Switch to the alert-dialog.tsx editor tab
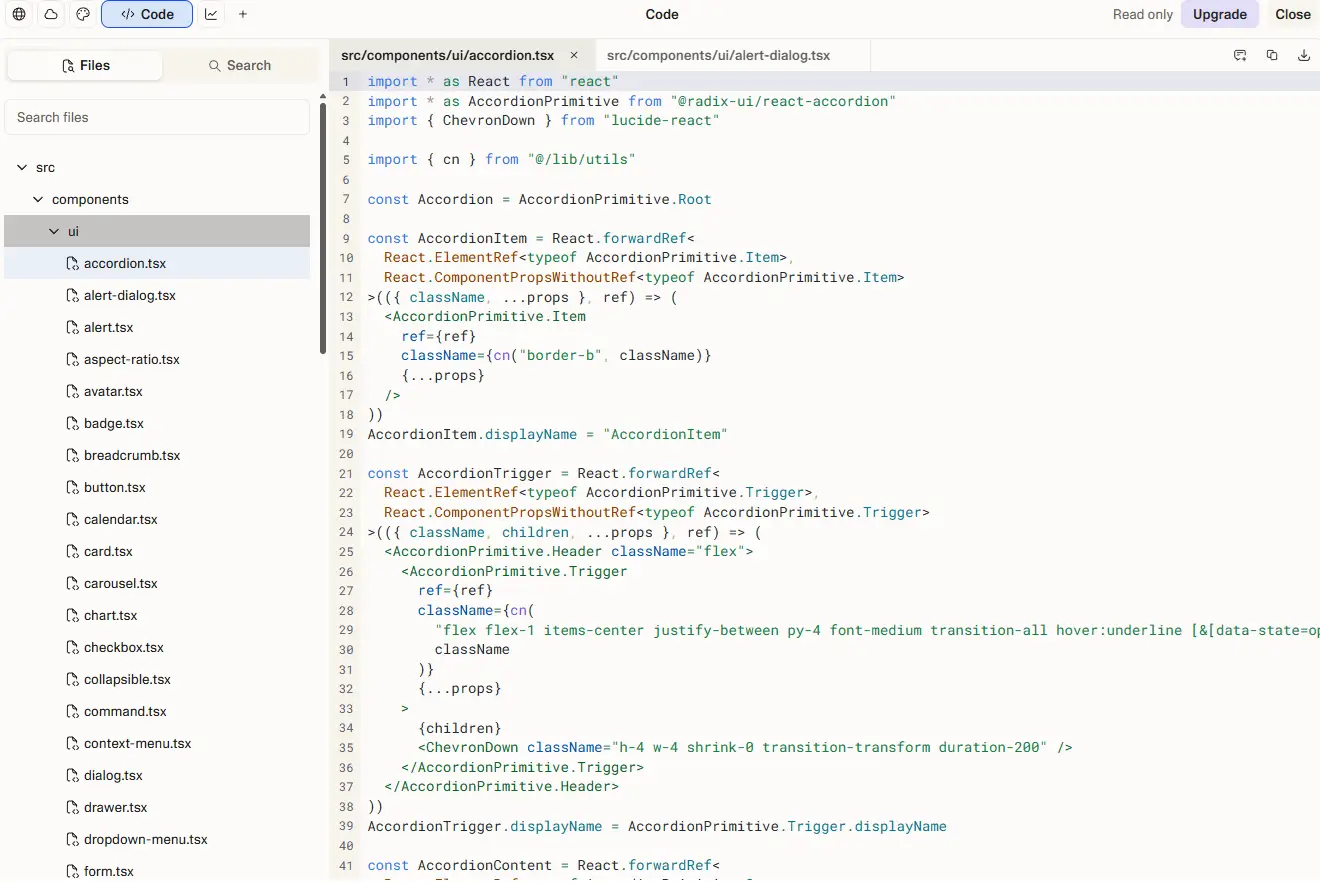1320x884 pixels. point(718,55)
